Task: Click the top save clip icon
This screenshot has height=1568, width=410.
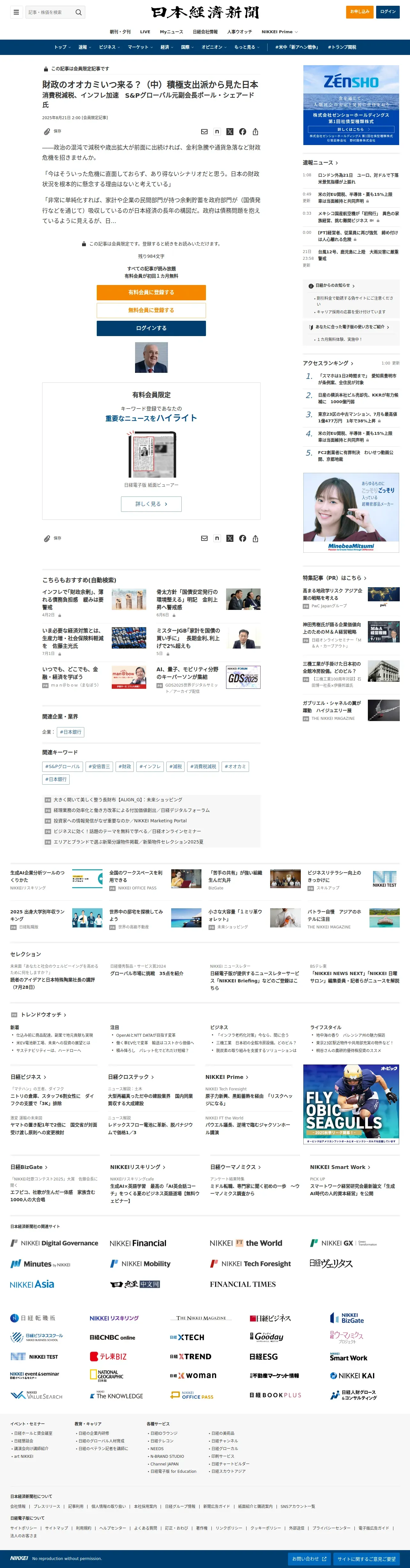Action: tap(47, 132)
